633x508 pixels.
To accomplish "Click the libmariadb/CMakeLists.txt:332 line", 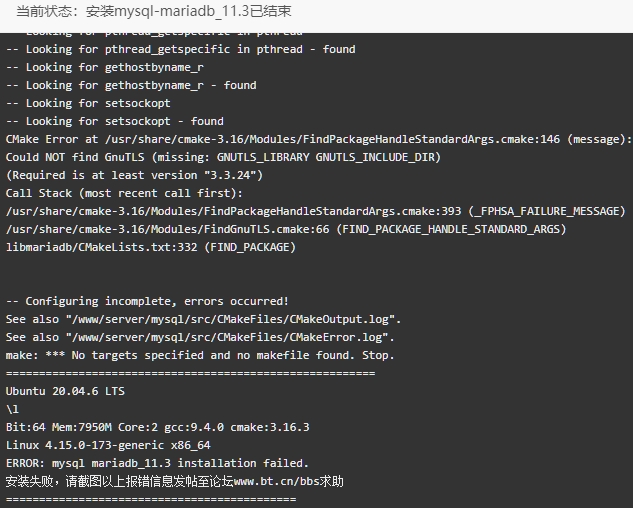I will tap(151, 247).
